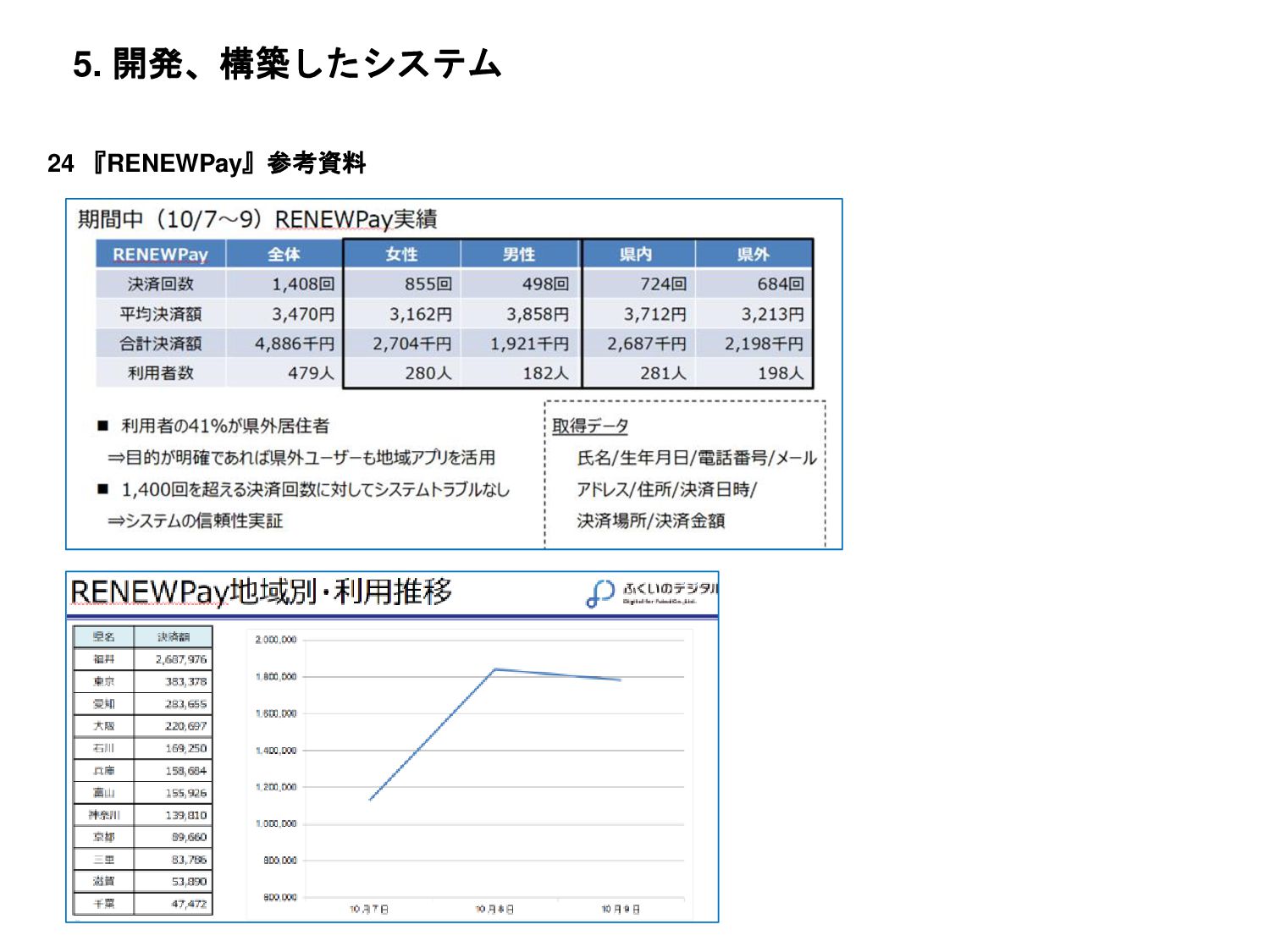Click the ふくいのデジタル logo mark
1270x952 pixels.
point(600,592)
